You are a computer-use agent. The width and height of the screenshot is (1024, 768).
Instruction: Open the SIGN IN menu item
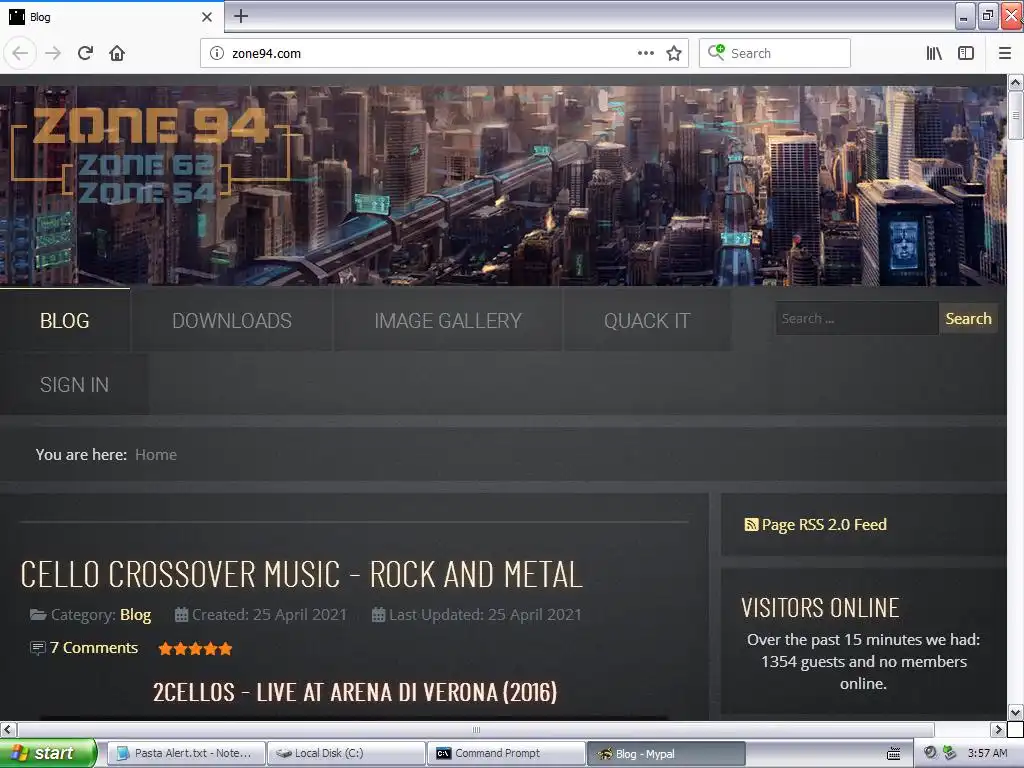pos(74,385)
